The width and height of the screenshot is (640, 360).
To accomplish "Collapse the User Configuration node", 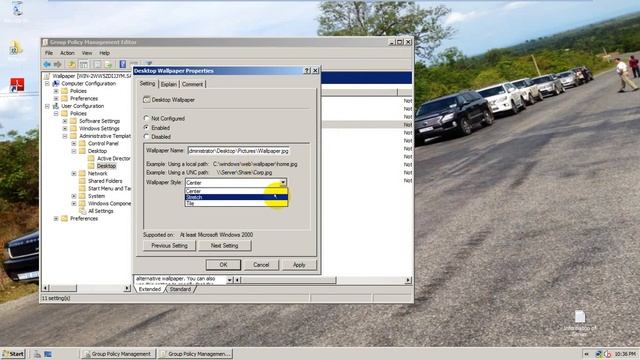I will (x=47, y=106).
